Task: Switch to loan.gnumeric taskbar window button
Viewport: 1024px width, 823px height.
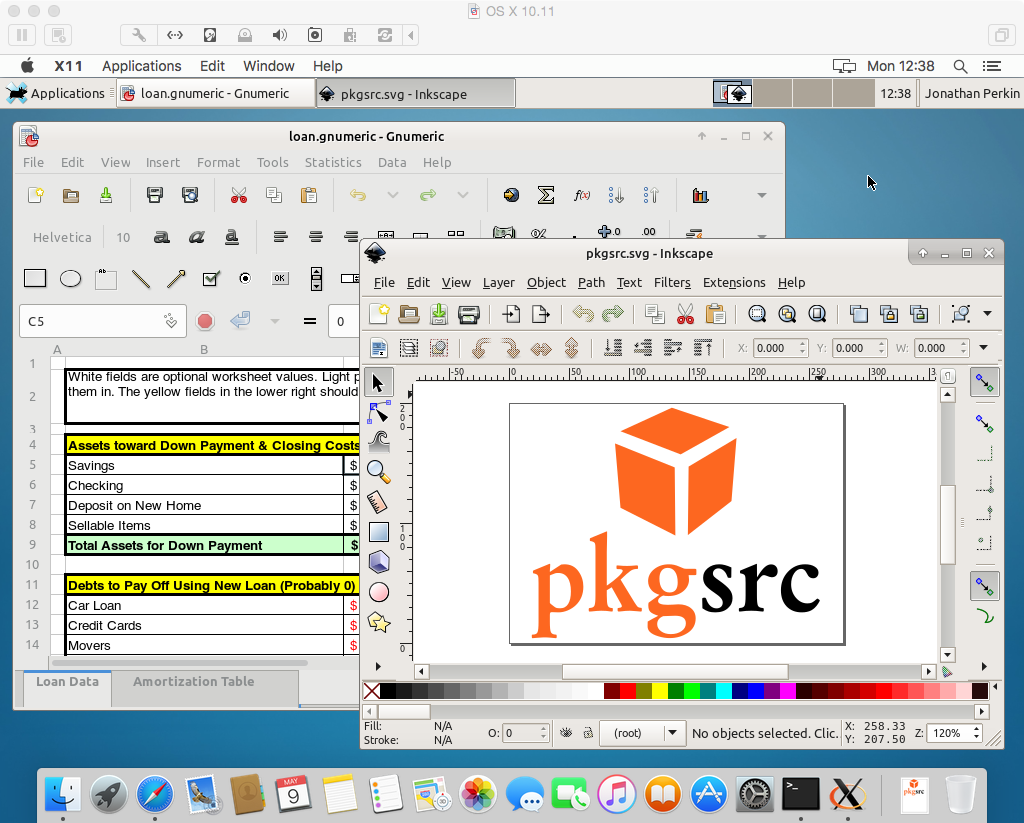Action: point(213,93)
